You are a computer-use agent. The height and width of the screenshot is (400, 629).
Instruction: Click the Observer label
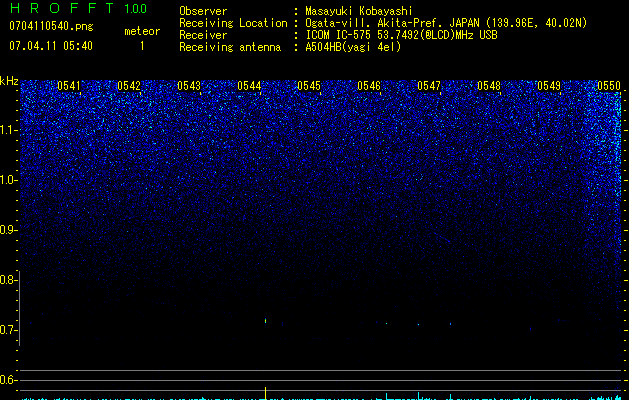pos(203,11)
